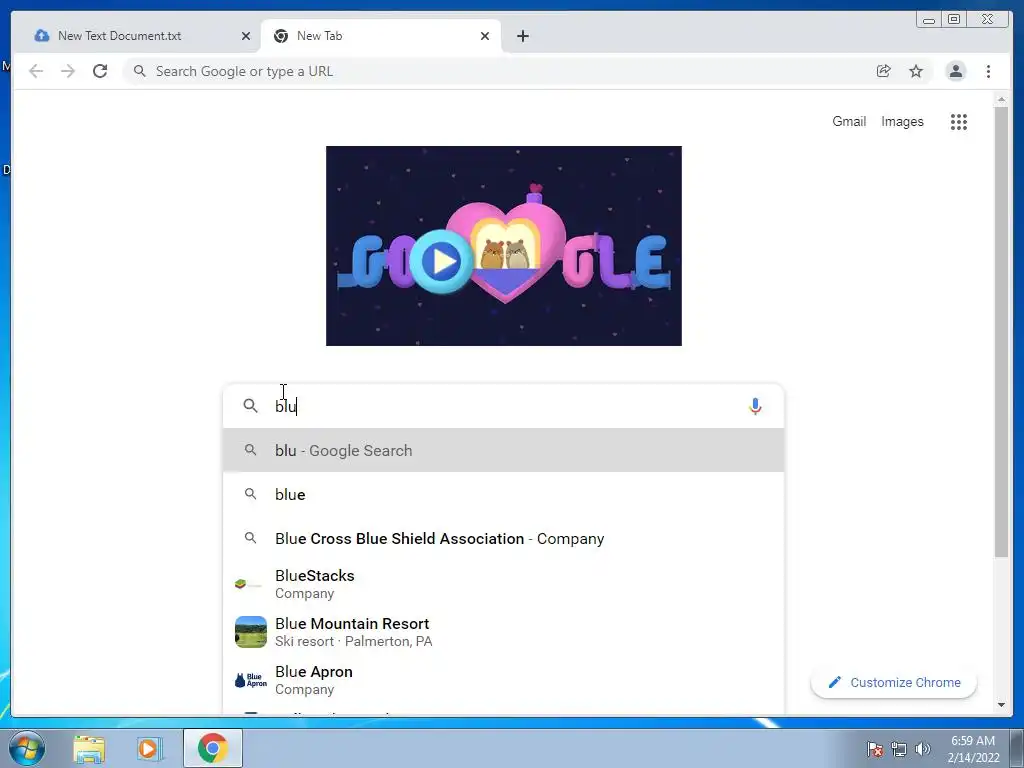
Task: Click the scrollbar down arrow
Action: (1001, 705)
